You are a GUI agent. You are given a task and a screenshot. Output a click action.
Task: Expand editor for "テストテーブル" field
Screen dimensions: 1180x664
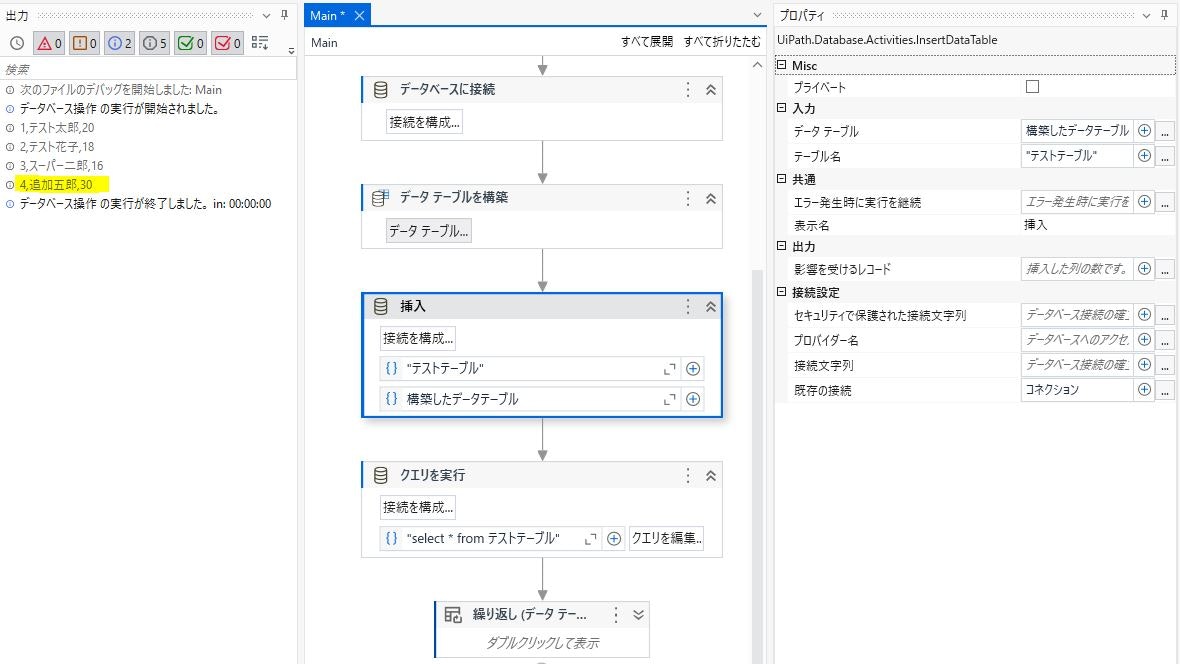pyautogui.click(x=669, y=369)
